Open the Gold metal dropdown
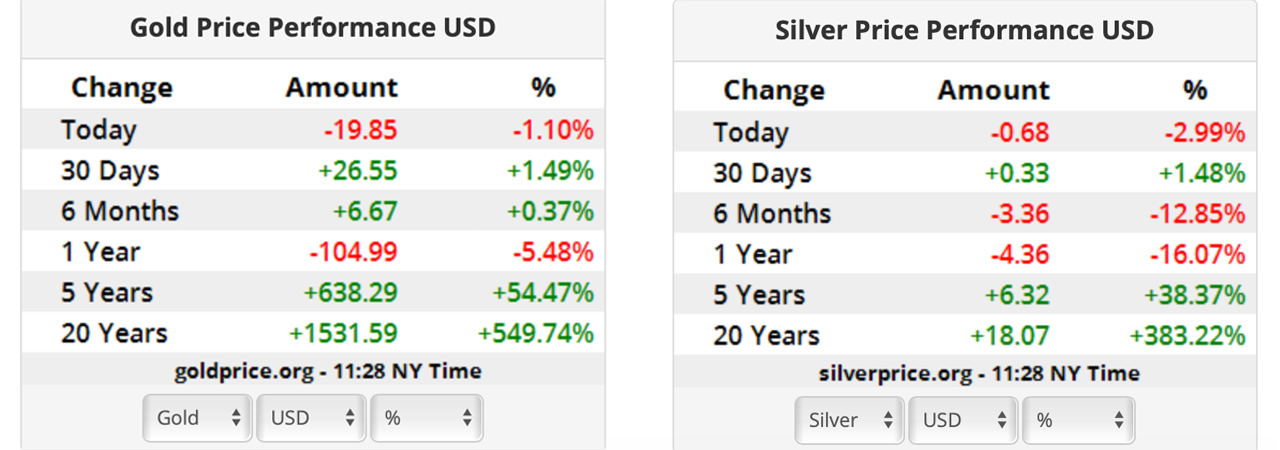The image size is (1280, 450). coord(198,418)
